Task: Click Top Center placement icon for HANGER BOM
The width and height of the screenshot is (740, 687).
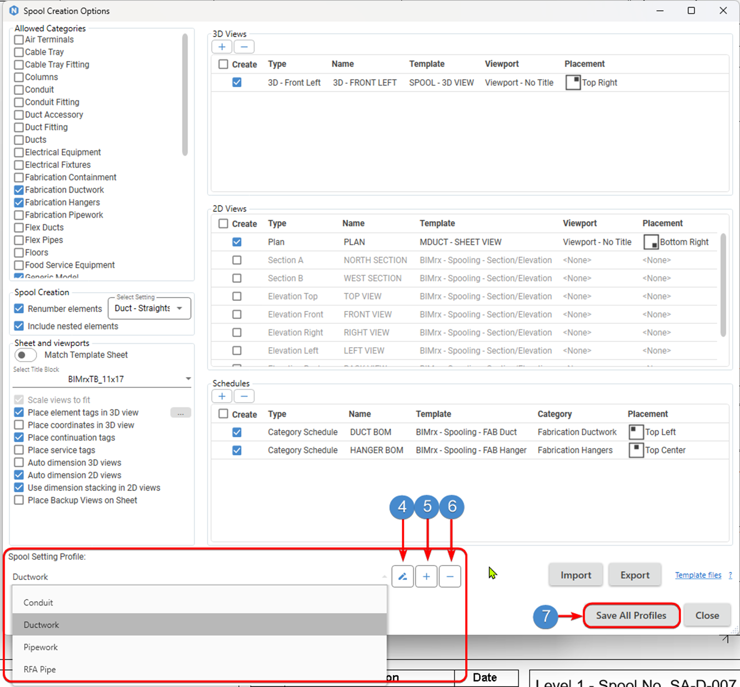Action: tap(636, 450)
